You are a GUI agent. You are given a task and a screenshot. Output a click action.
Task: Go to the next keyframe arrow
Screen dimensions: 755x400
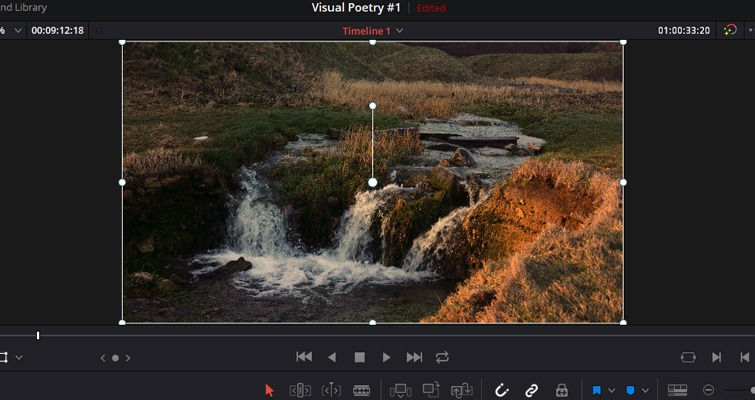128,358
